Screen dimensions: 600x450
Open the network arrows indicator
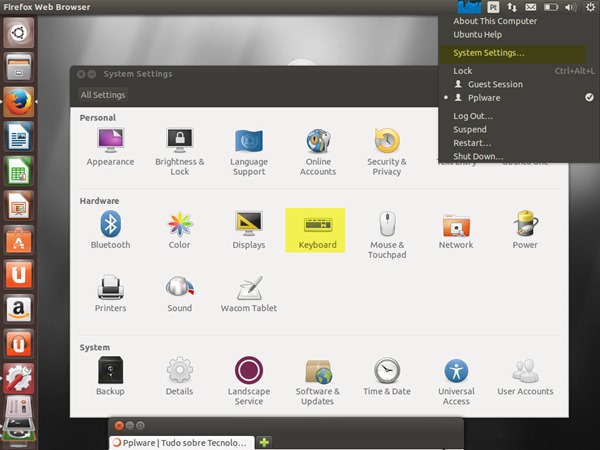(x=512, y=7)
